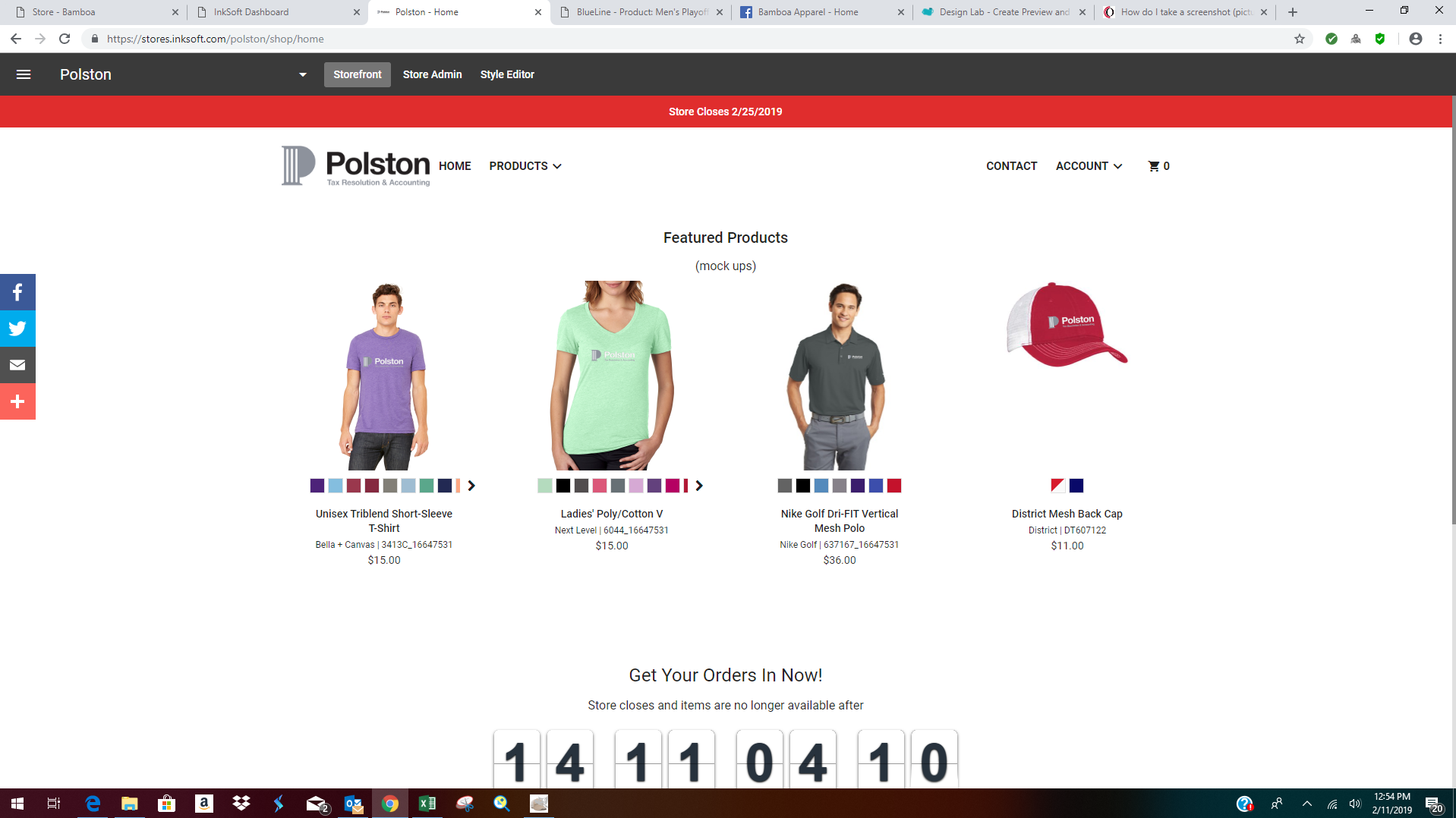Share the store on Facebook
This screenshot has width=1456, height=818.
pyautogui.click(x=17, y=292)
